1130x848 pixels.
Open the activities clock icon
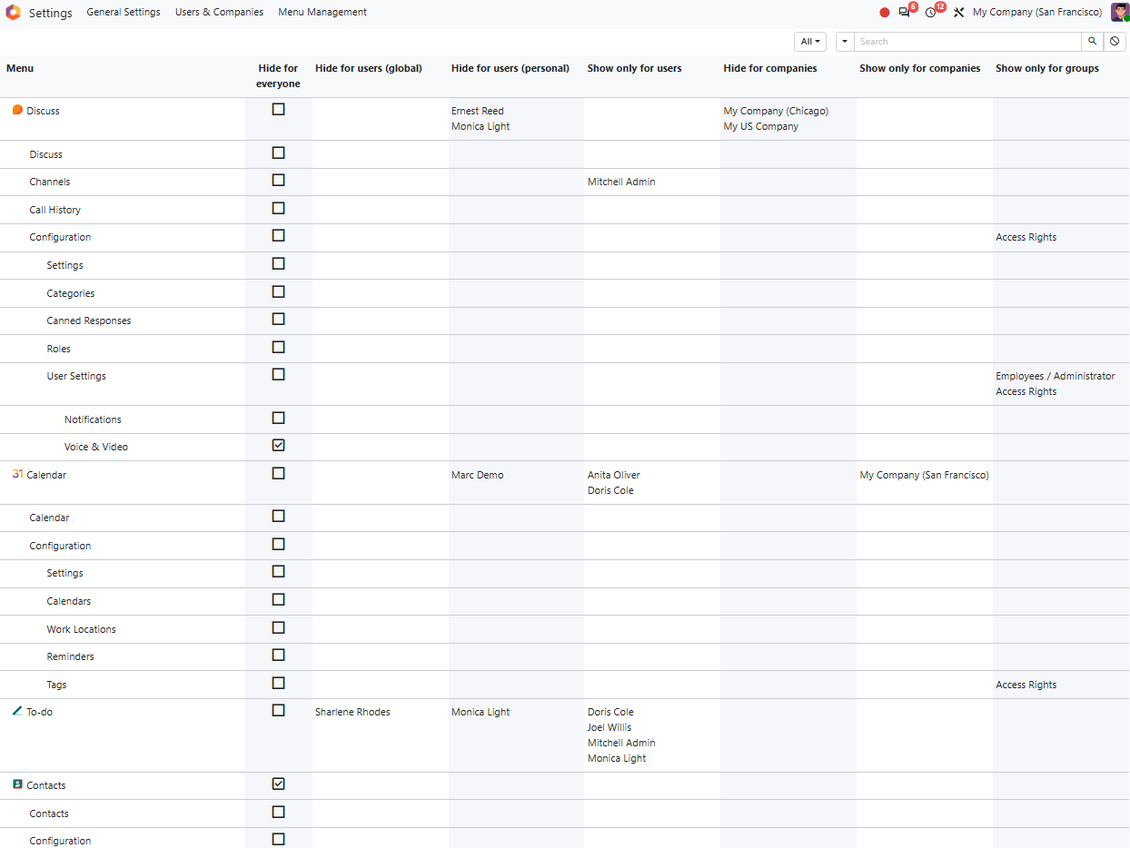click(930, 12)
